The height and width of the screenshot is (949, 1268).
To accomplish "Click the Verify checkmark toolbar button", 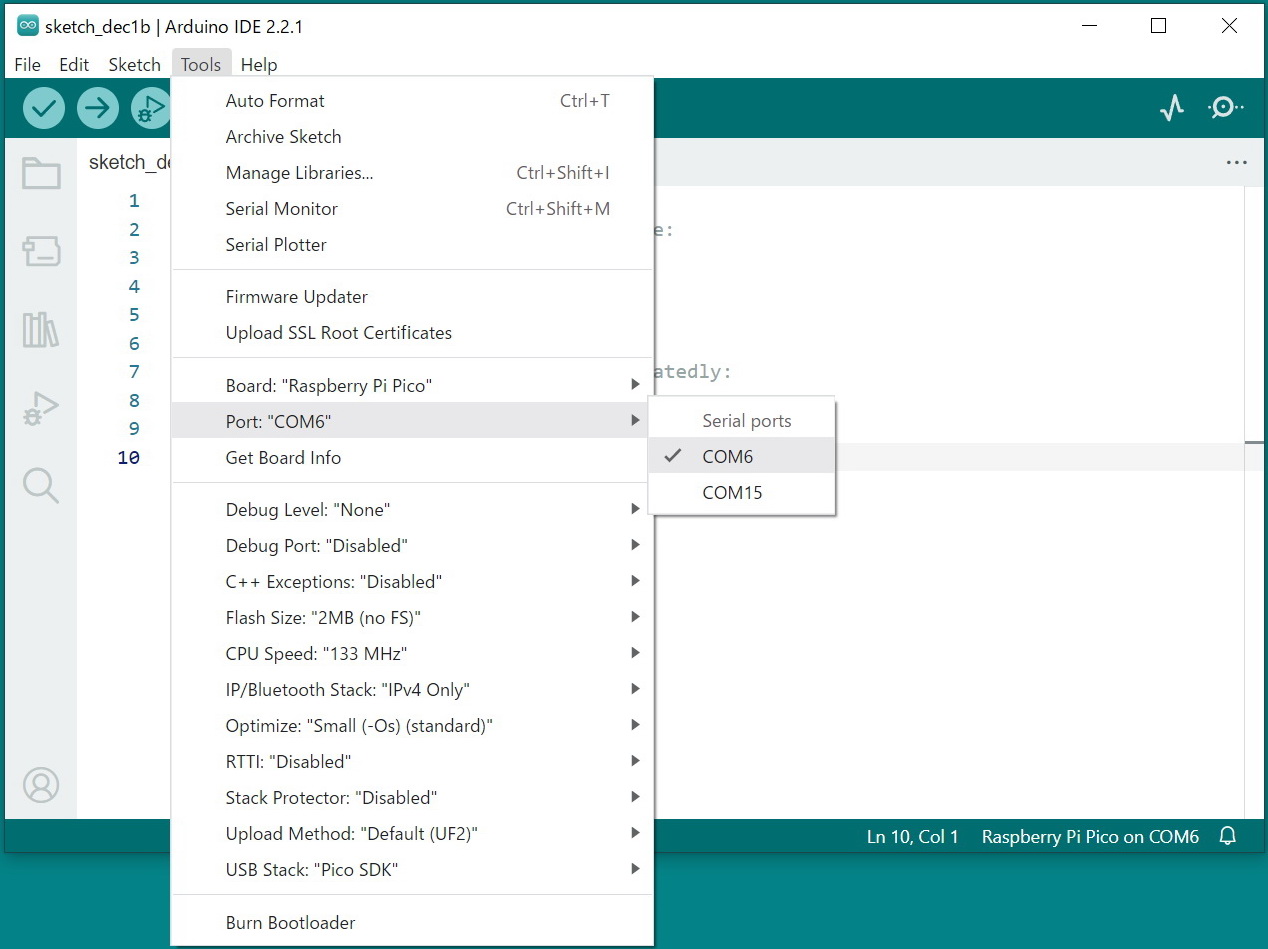I will click(43, 108).
